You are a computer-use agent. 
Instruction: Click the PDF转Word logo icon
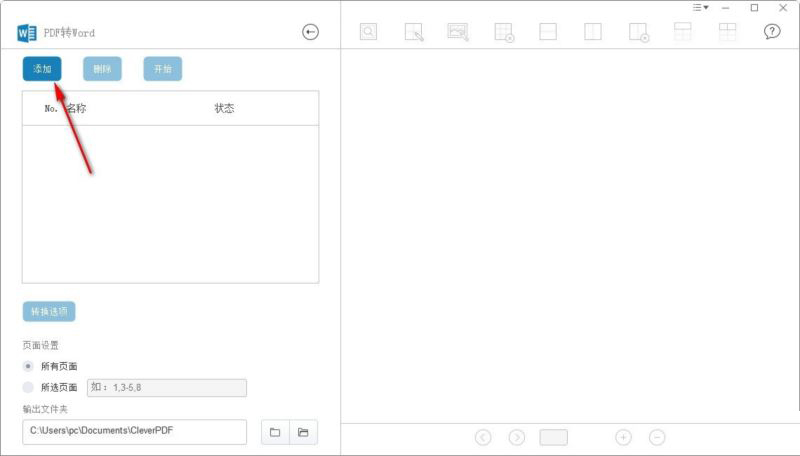27,33
